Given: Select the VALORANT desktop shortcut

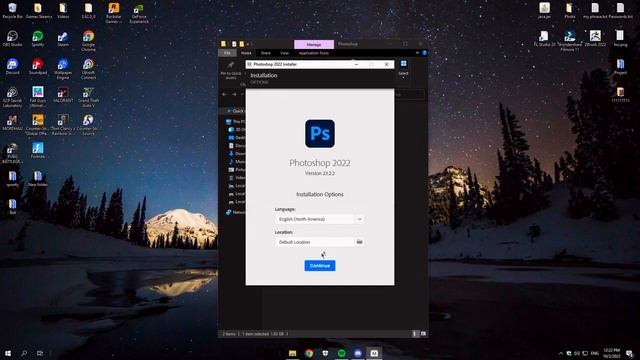Looking at the screenshot, I should 63,94.
